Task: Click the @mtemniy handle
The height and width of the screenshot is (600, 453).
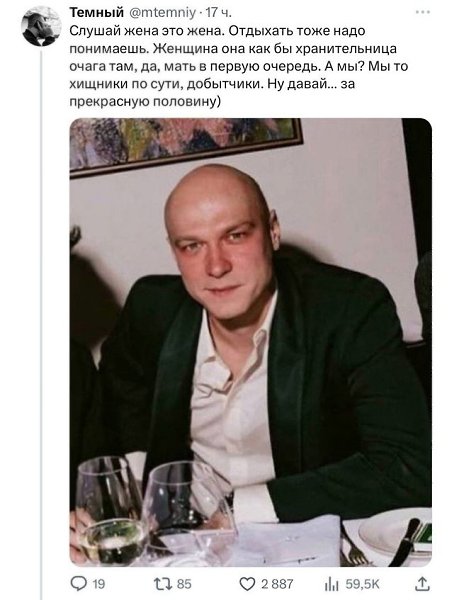Action: point(161,13)
